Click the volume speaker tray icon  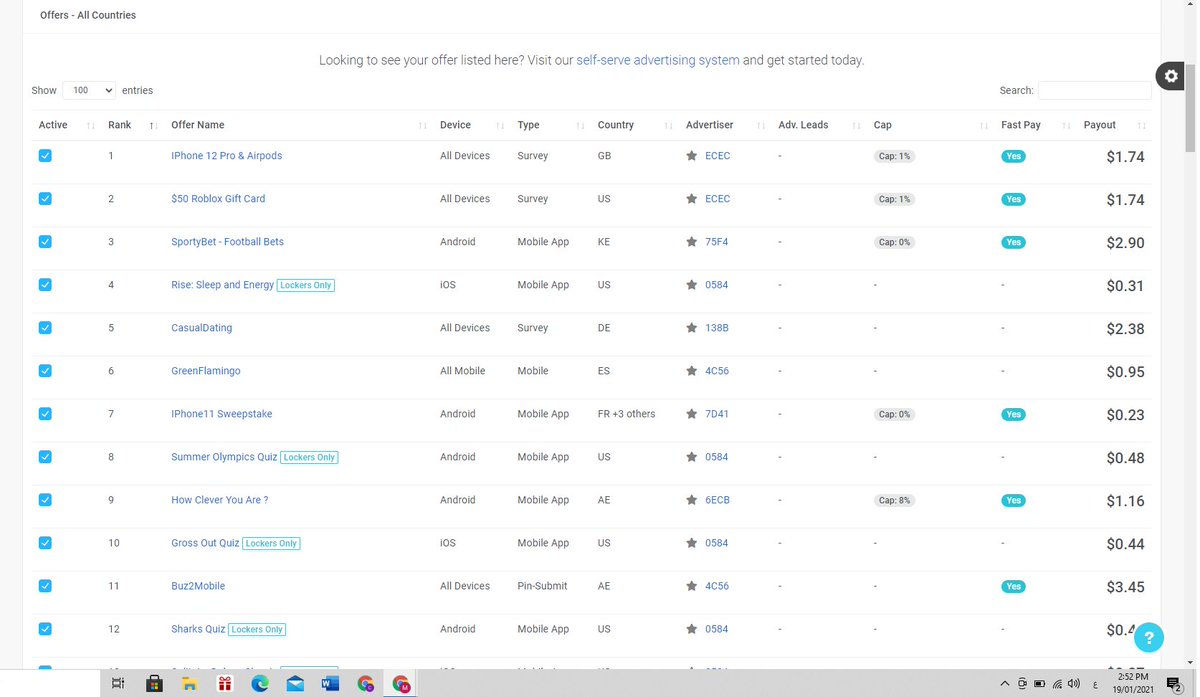coord(1074,684)
